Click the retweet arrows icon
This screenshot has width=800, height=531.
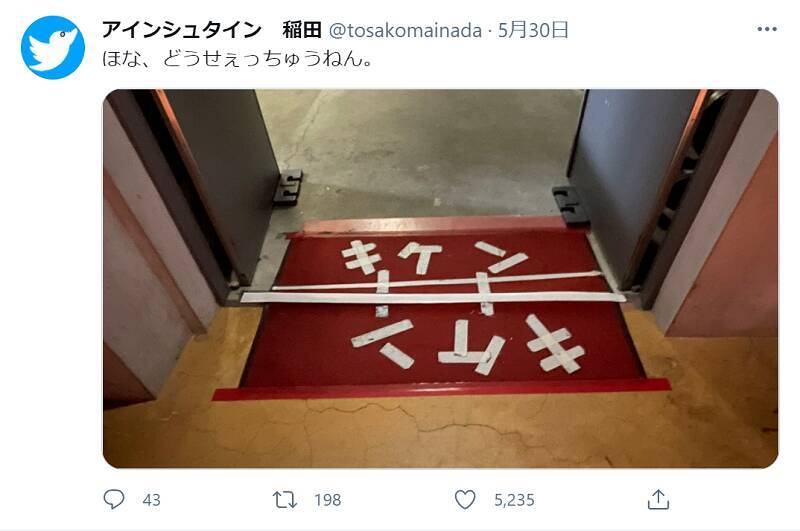[285, 500]
